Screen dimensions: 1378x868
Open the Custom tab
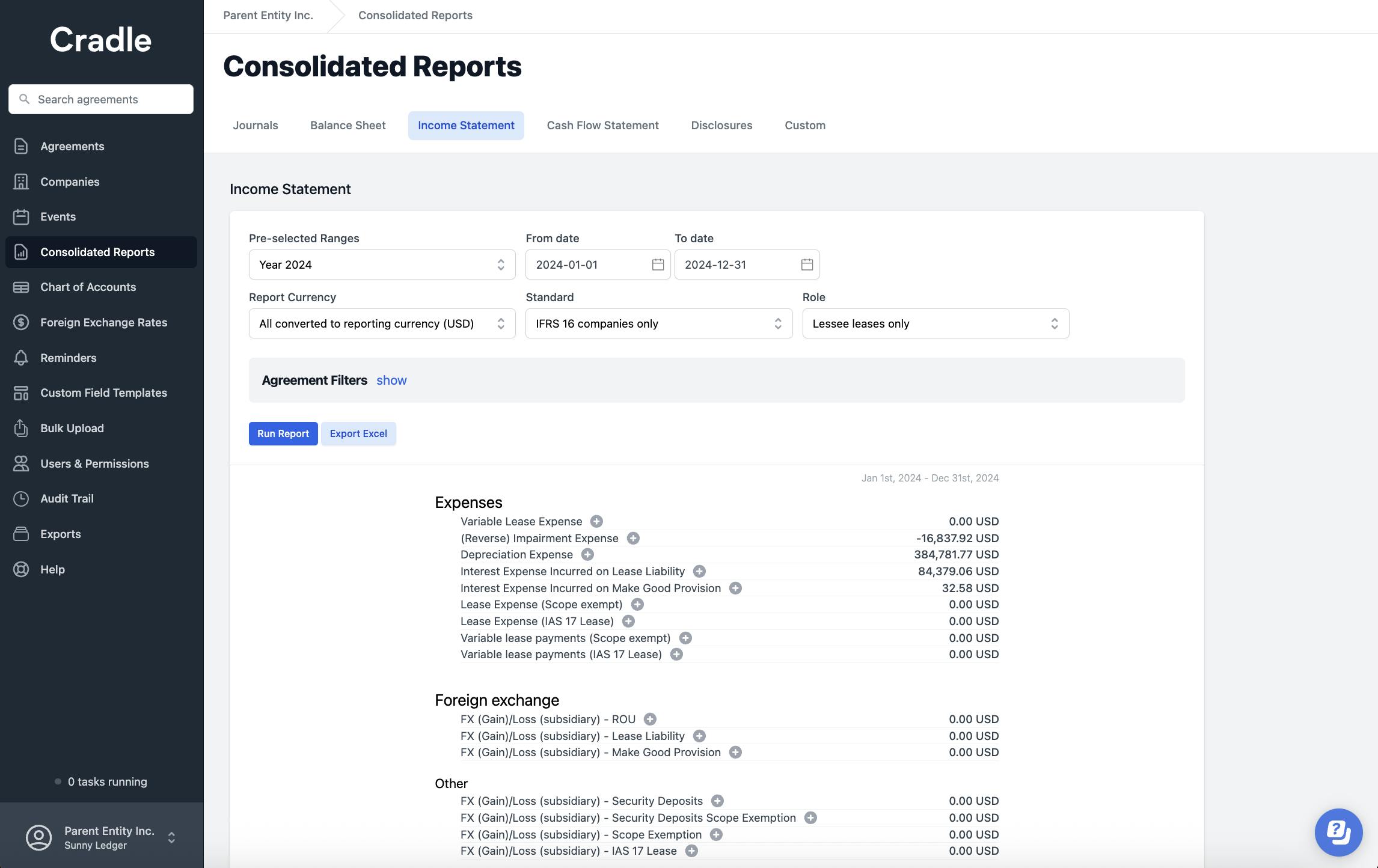pos(805,125)
